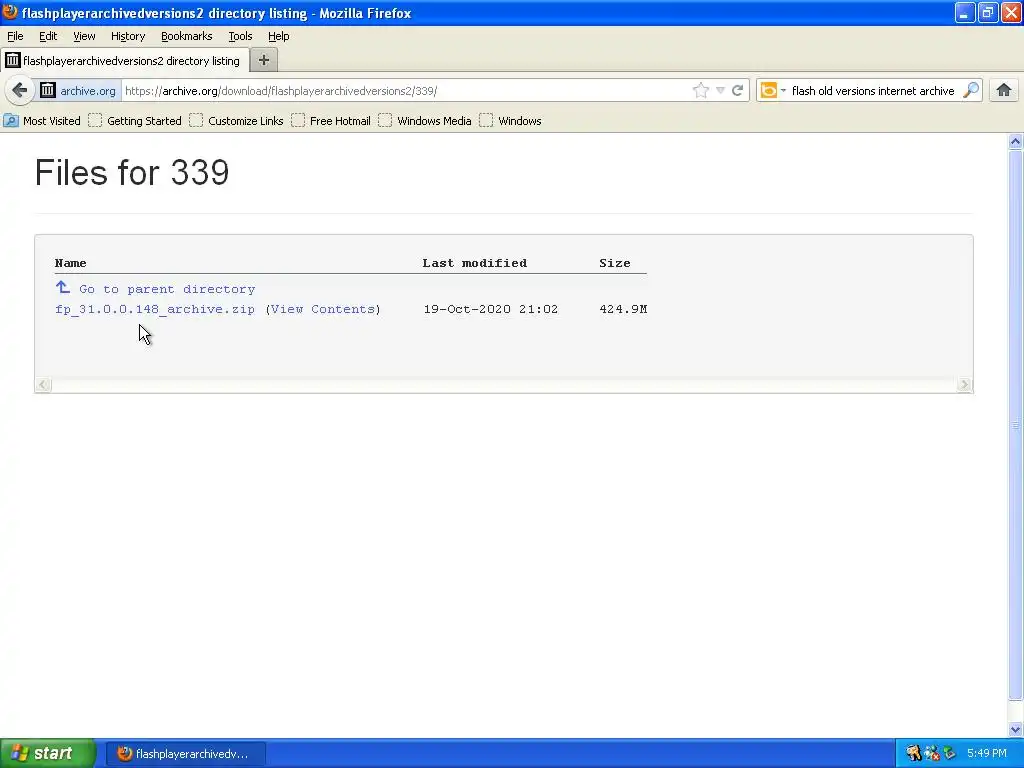The image size is (1024, 768).
Task: Open the Windows Start menu
Action: click(47, 753)
